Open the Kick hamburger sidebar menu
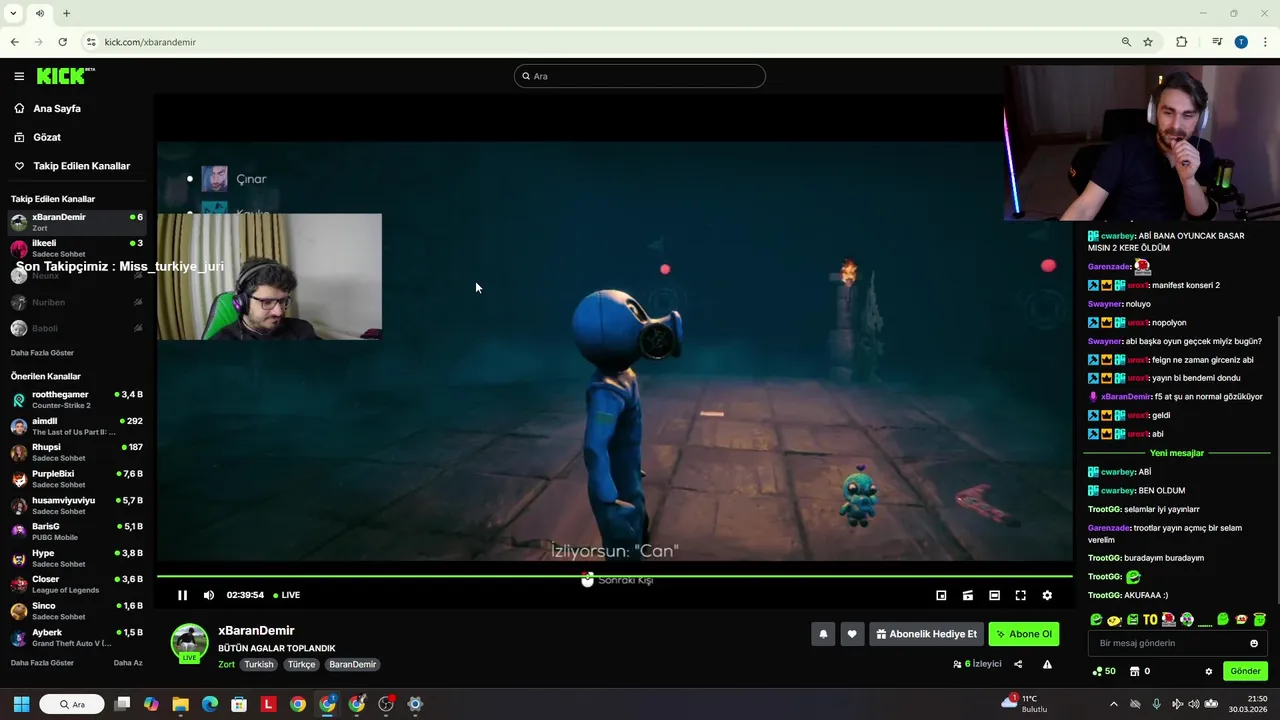The width and height of the screenshot is (1280, 720). point(19,76)
